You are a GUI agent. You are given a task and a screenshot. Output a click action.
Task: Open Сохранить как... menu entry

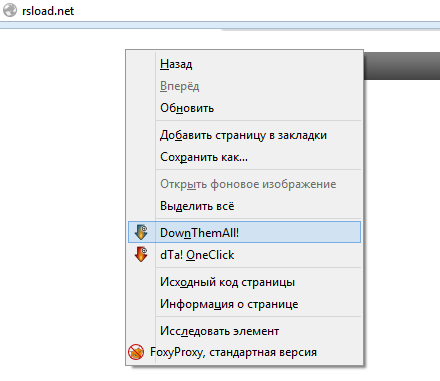[x=244, y=157]
